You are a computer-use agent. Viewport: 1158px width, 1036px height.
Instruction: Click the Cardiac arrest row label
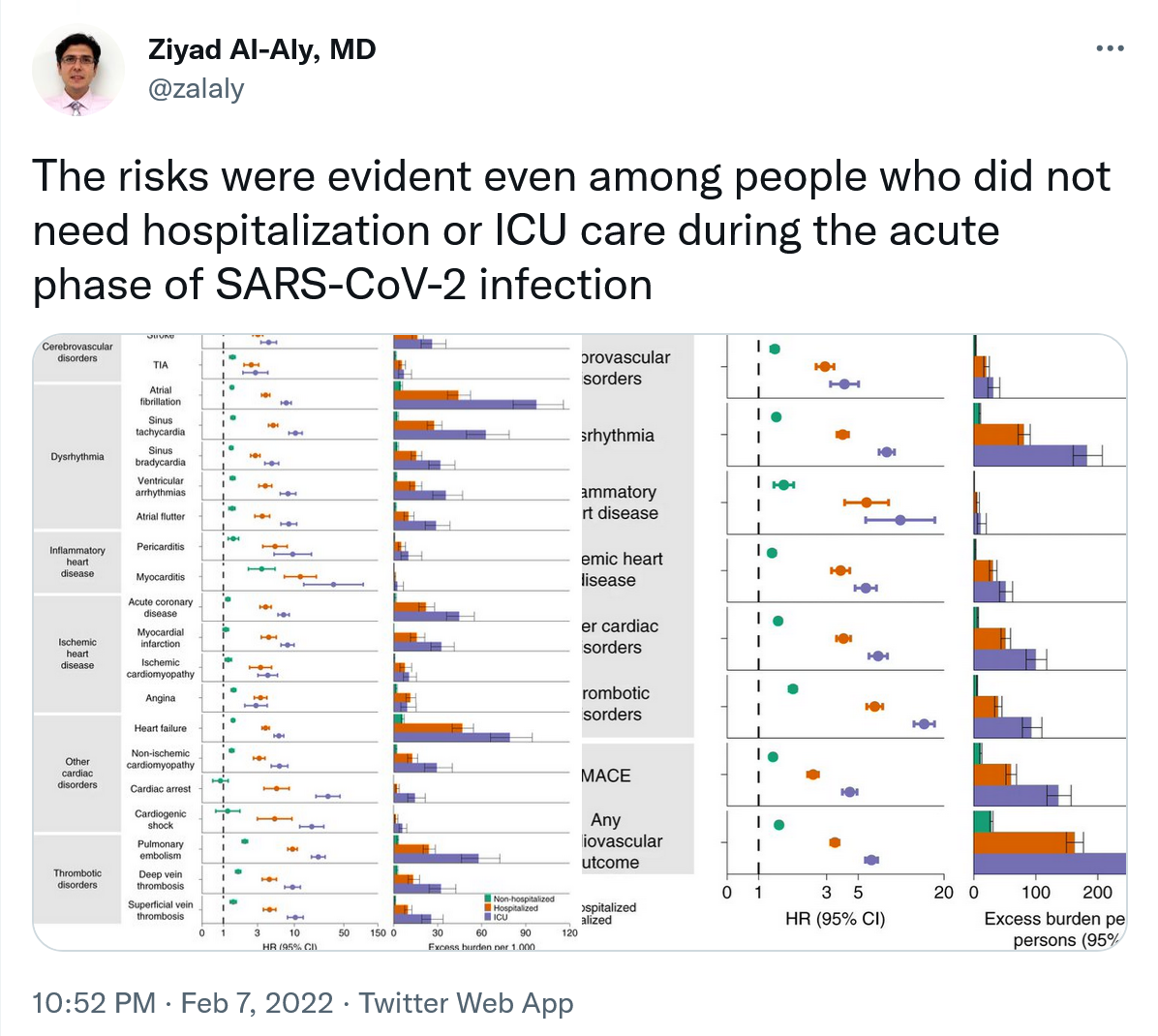[161, 789]
